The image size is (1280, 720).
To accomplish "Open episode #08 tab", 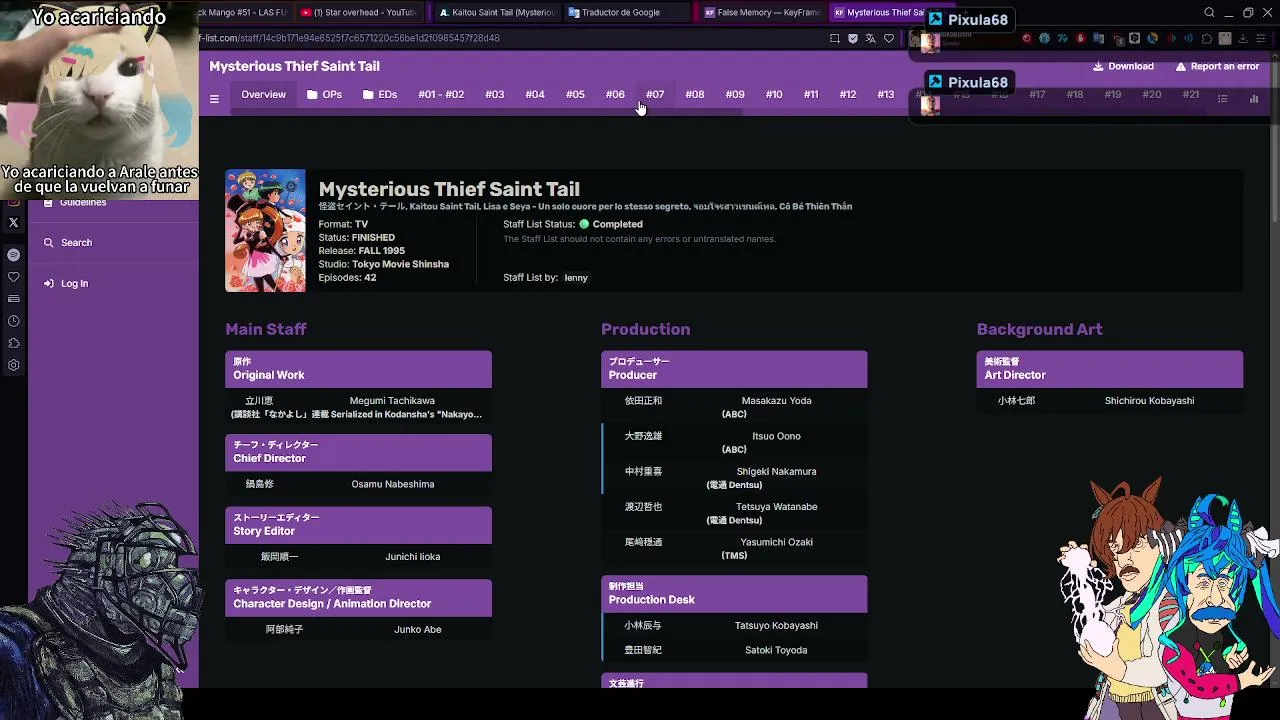I will coord(695,95).
